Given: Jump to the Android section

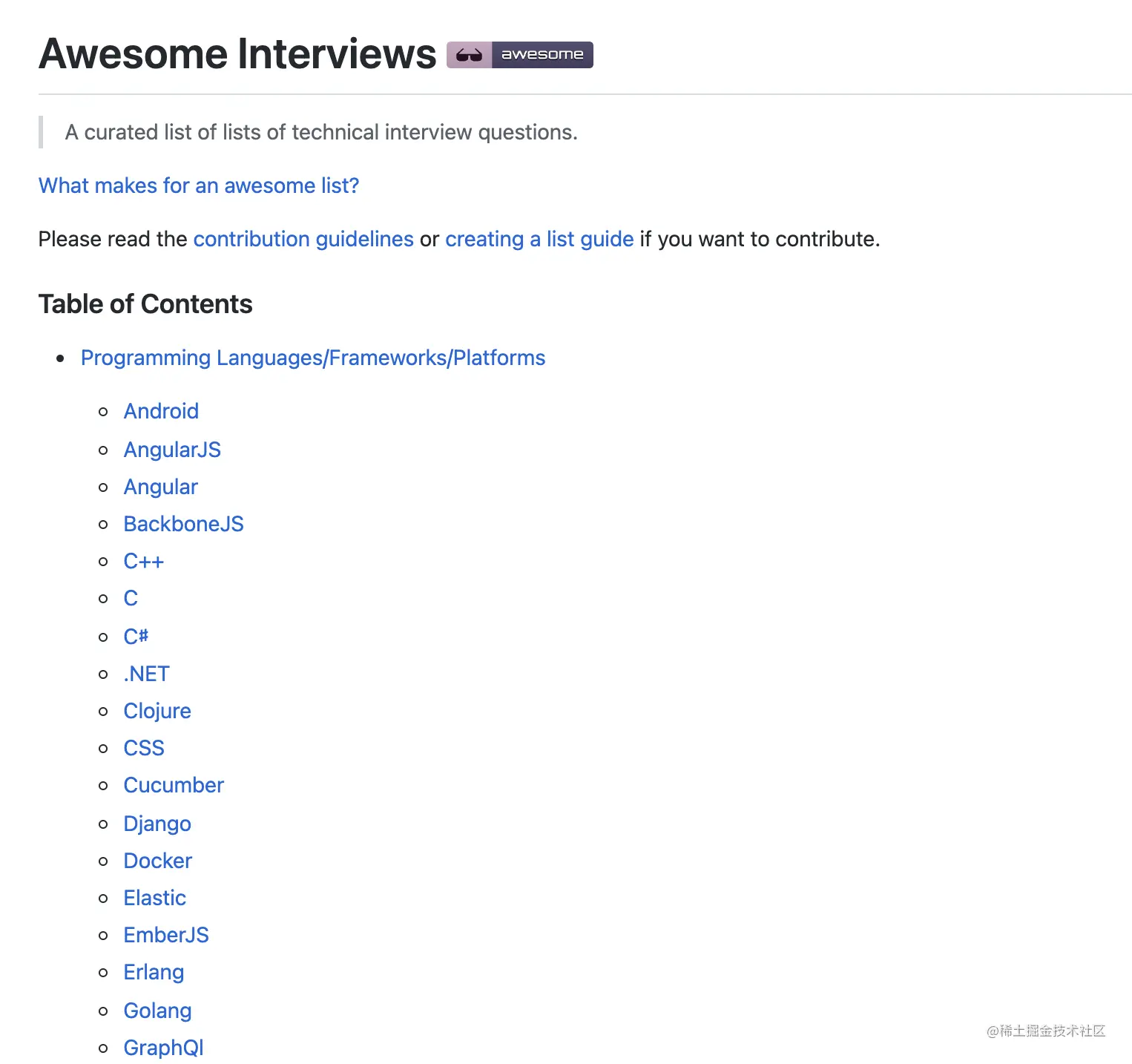Looking at the screenshot, I should 161,411.
